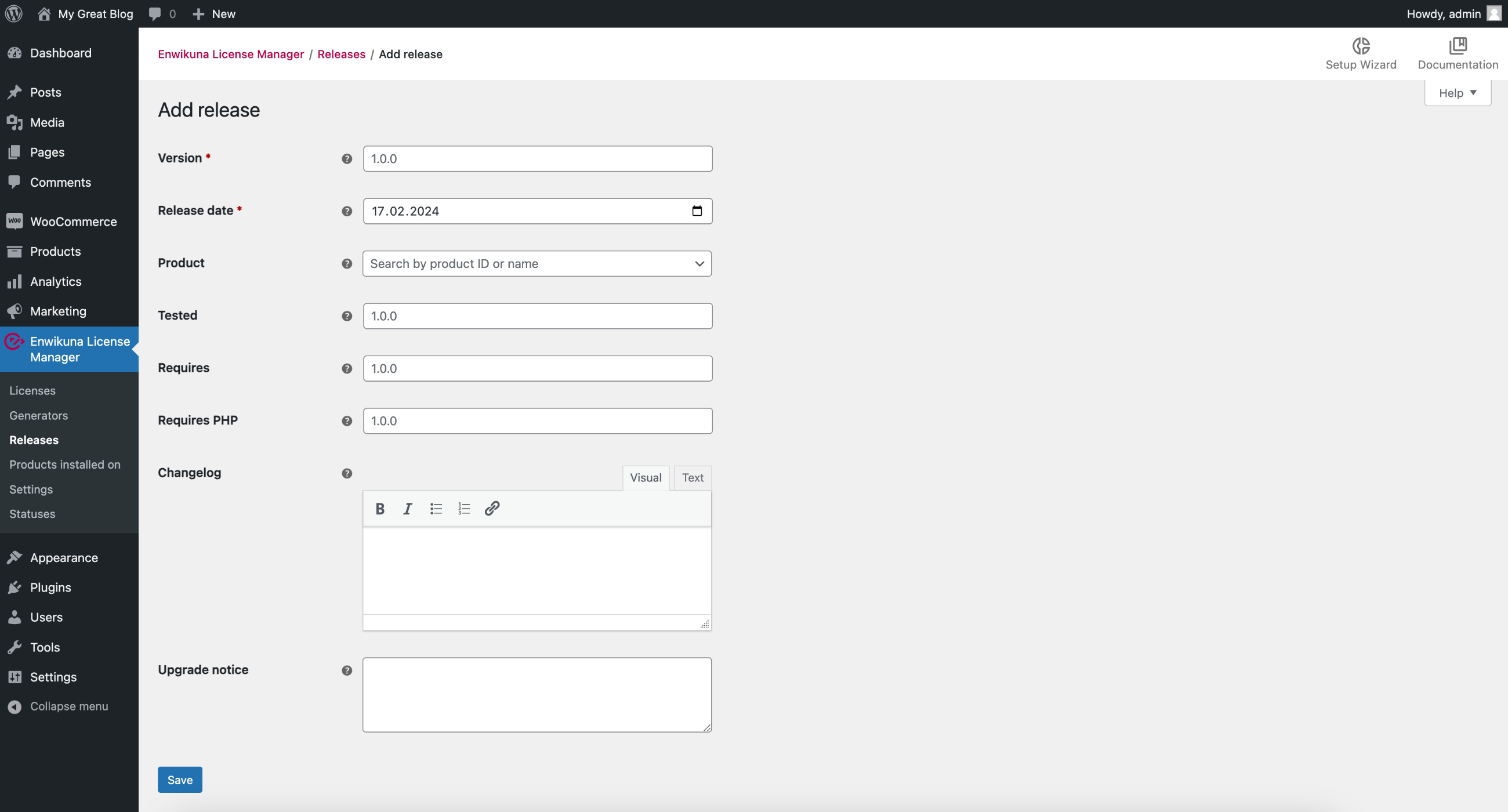
Task: Click the Save button
Action: [180, 780]
